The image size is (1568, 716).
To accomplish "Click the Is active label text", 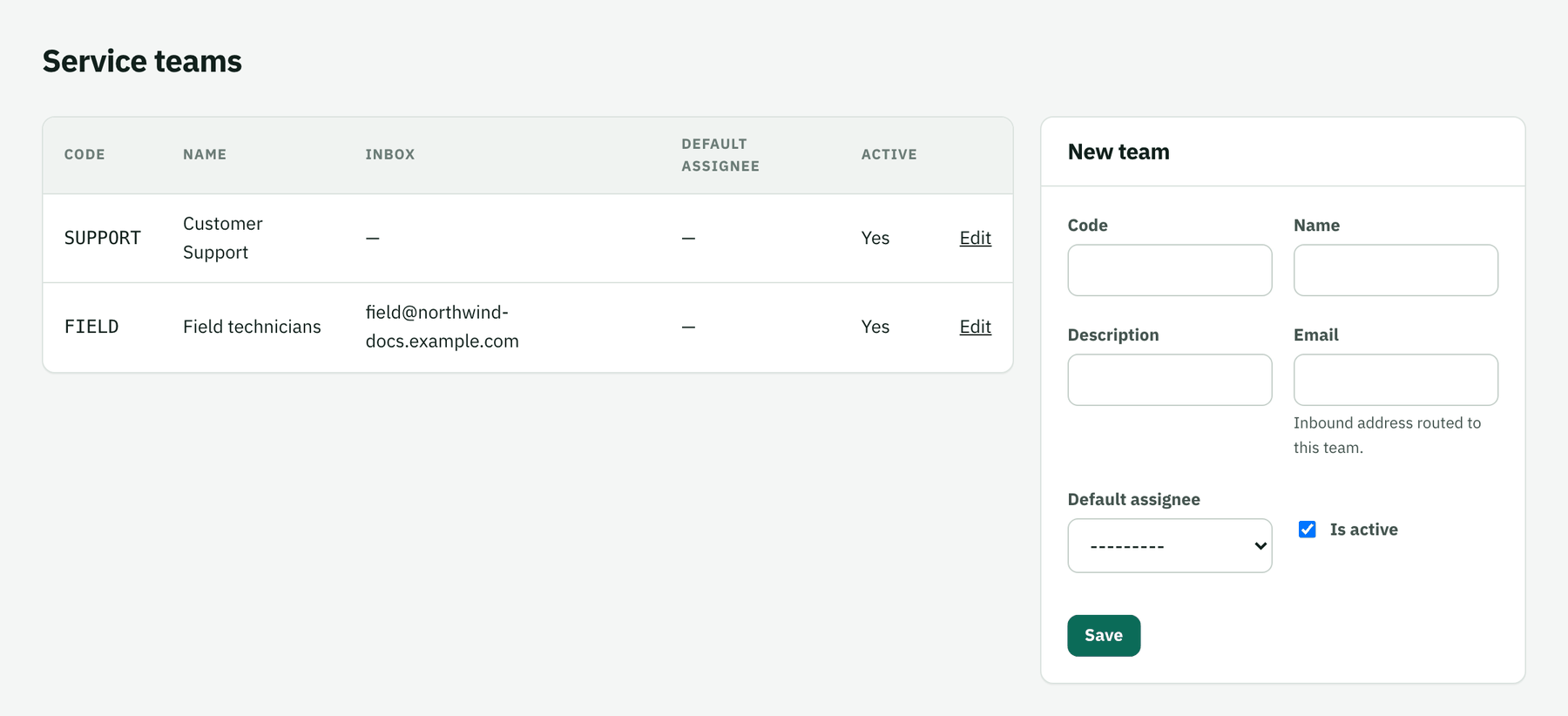I will click(x=1363, y=530).
